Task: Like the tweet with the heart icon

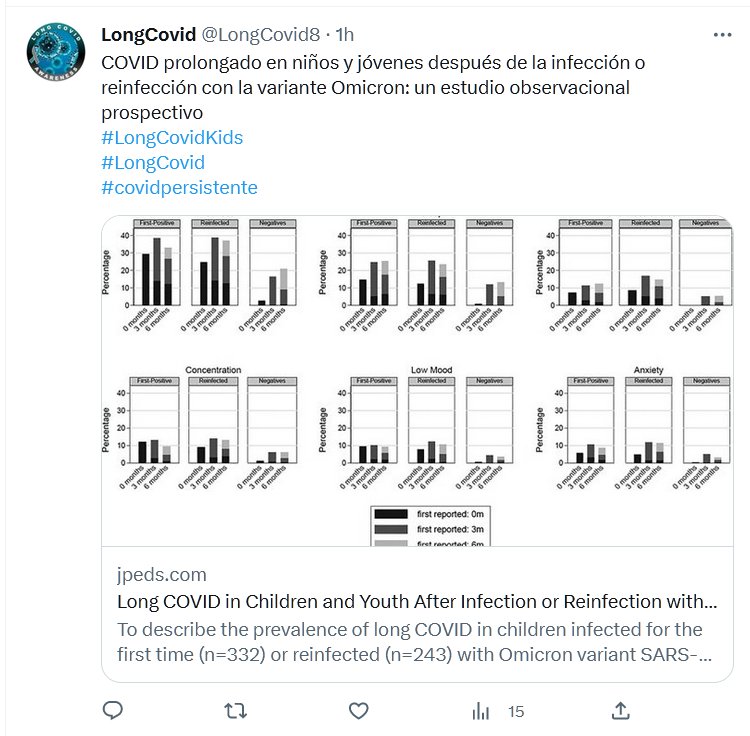Action: click(x=358, y=711)
